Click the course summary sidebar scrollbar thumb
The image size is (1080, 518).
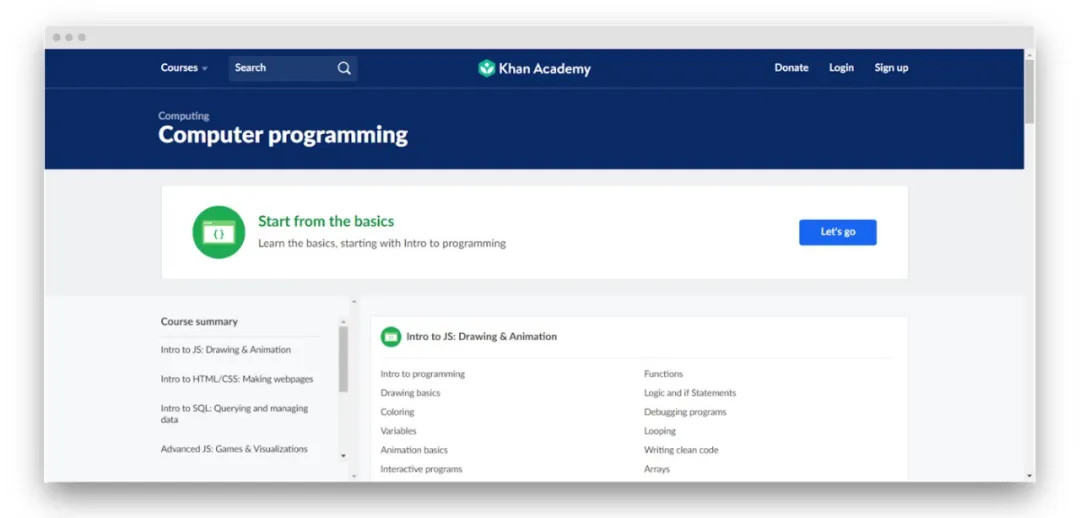343,360
